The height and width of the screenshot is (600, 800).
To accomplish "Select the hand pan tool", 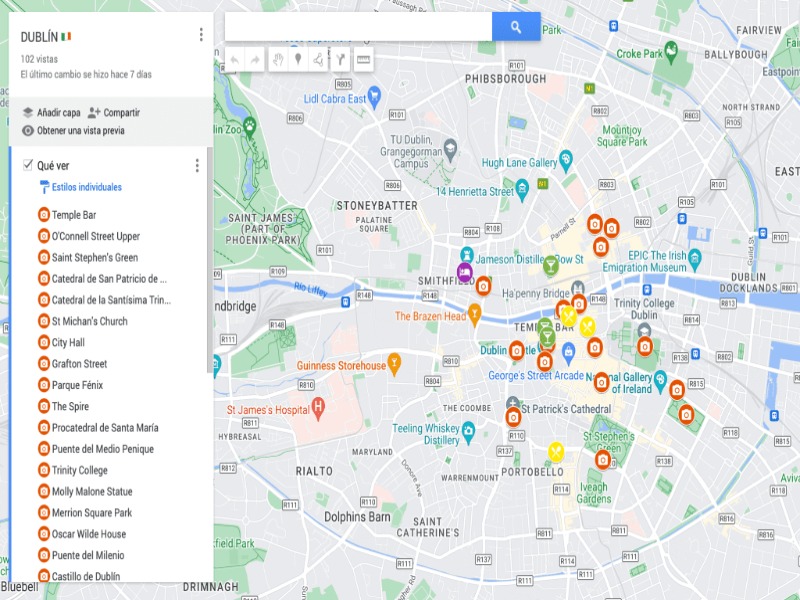I will point(277,60).
